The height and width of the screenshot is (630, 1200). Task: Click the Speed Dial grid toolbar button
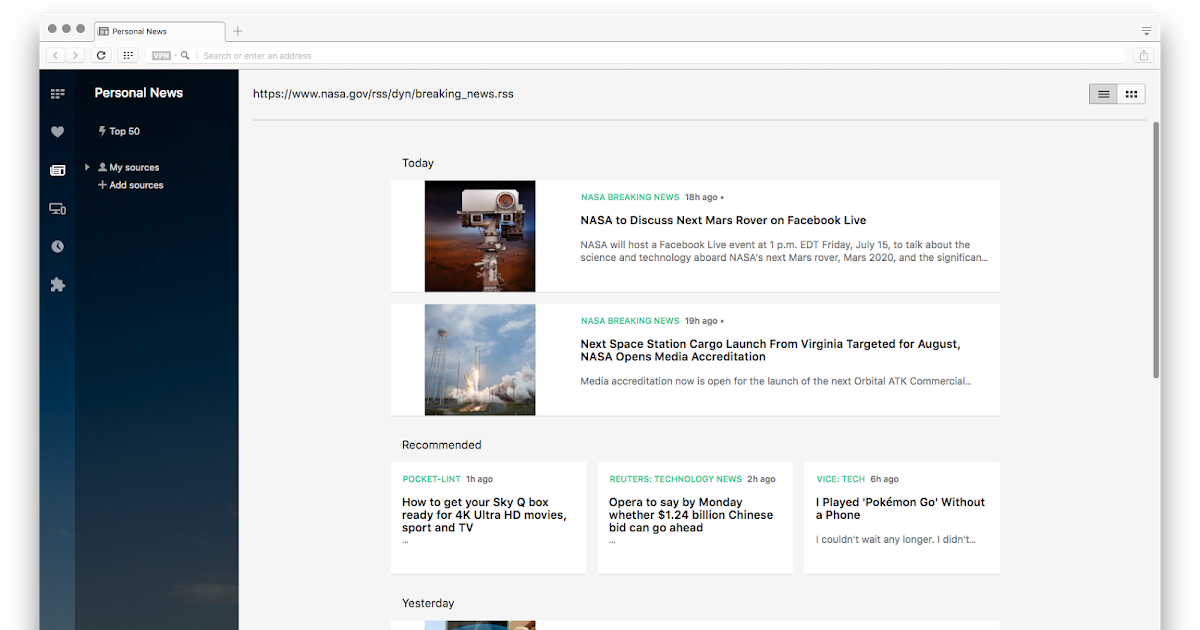click(x=128, y=56)
